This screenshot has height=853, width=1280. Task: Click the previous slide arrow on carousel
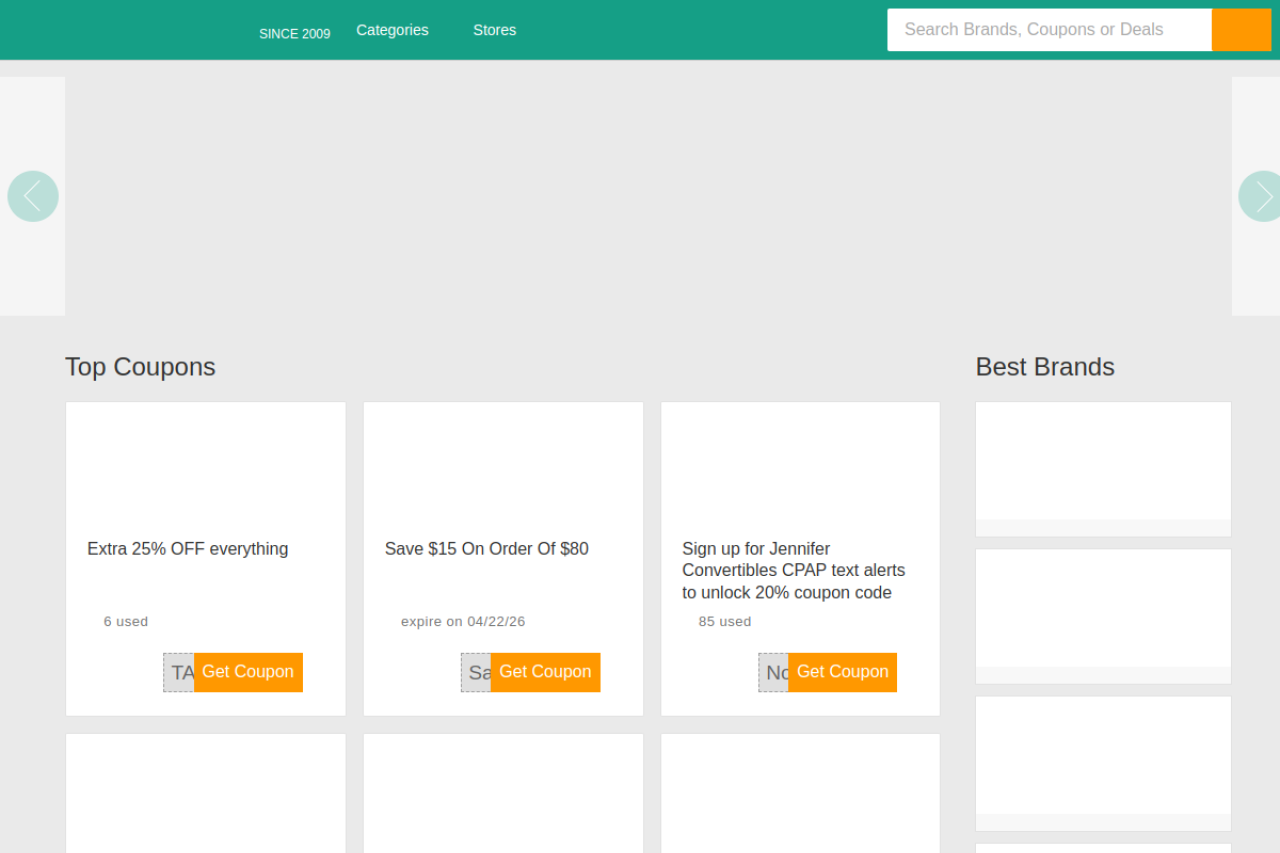click(33, 196)
